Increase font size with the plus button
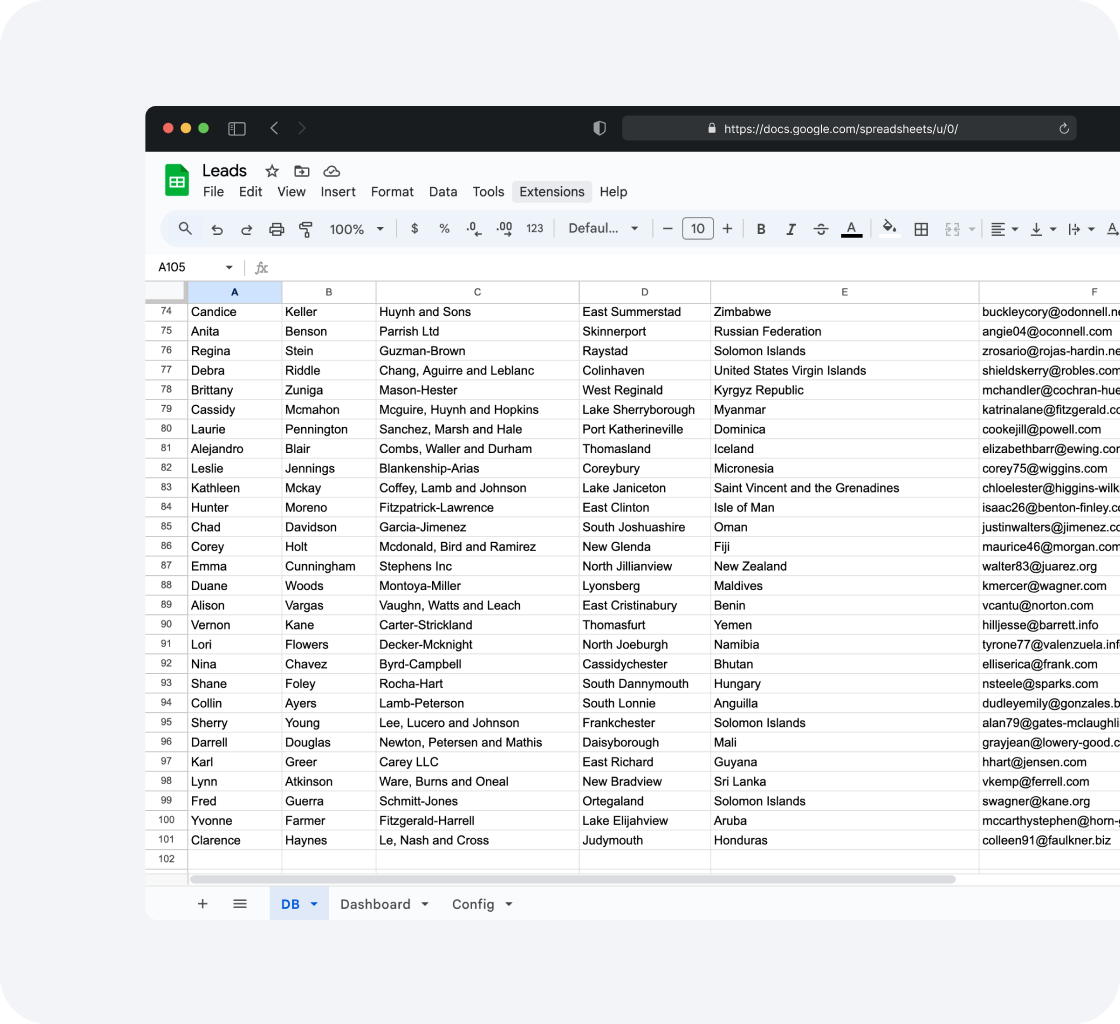The height and width of the screenshot is (1024, 1120). pyautogui.click(x=727, y=228)
